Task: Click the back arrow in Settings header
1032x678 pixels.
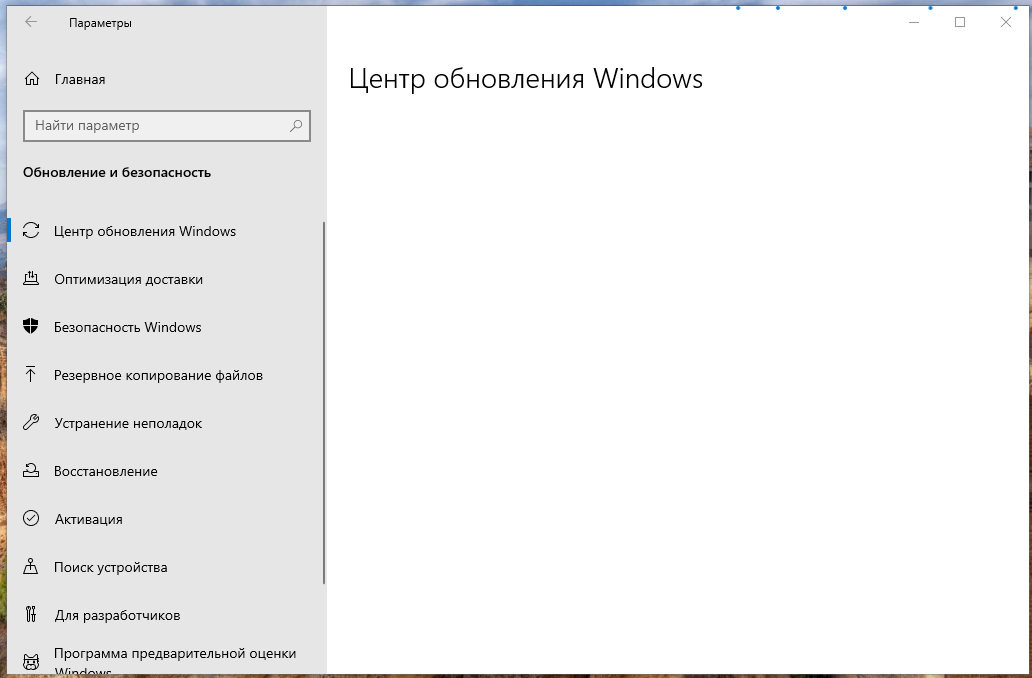Action: point(31,22)
